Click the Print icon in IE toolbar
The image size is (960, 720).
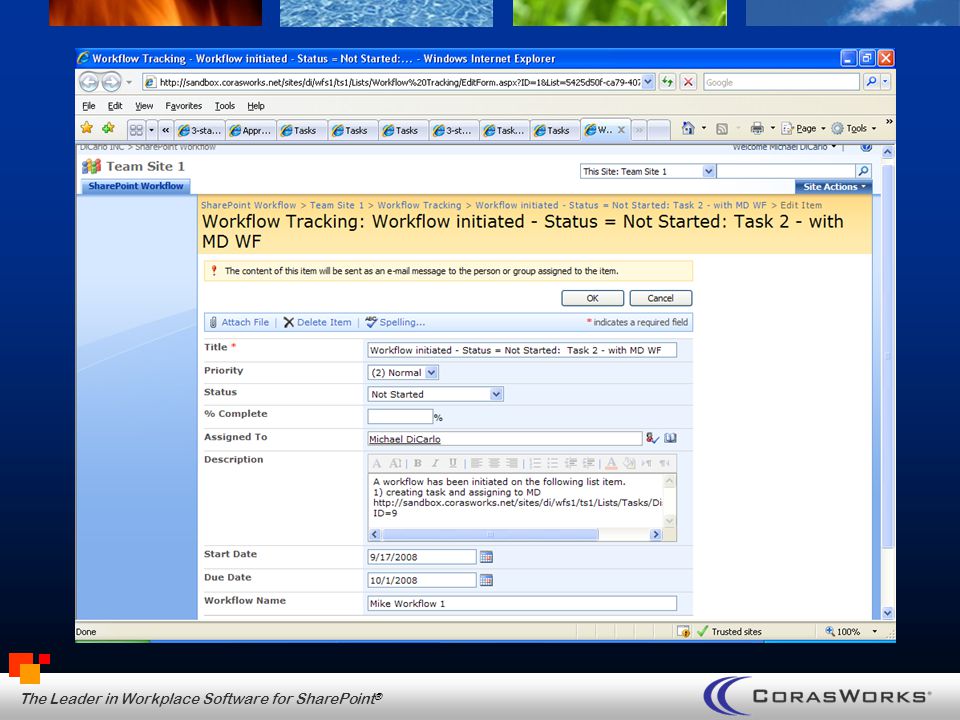pyautogui.click(x=757, y=128)
